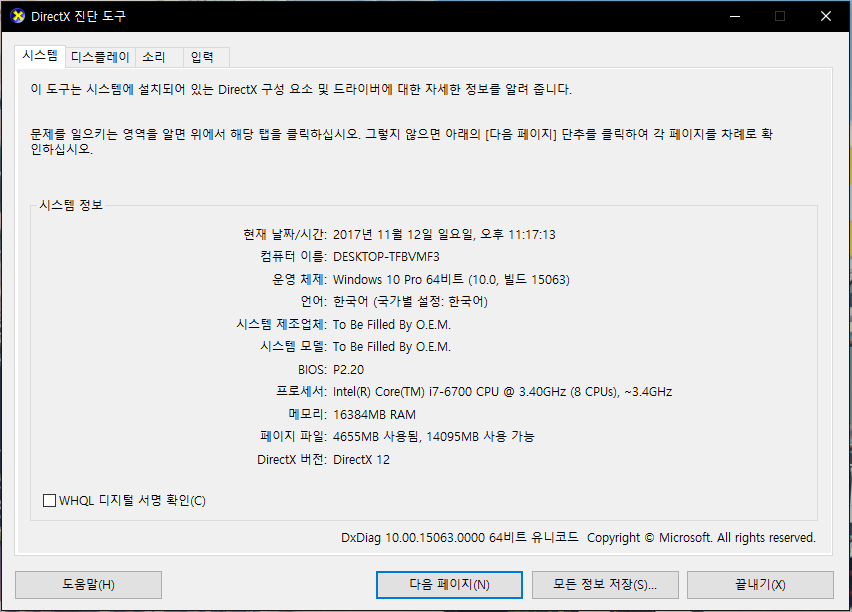Screen dimensions: 852x612
Task: Click the DxDiag 10.00.15063.0000 version text
Action: click(413, 538)
